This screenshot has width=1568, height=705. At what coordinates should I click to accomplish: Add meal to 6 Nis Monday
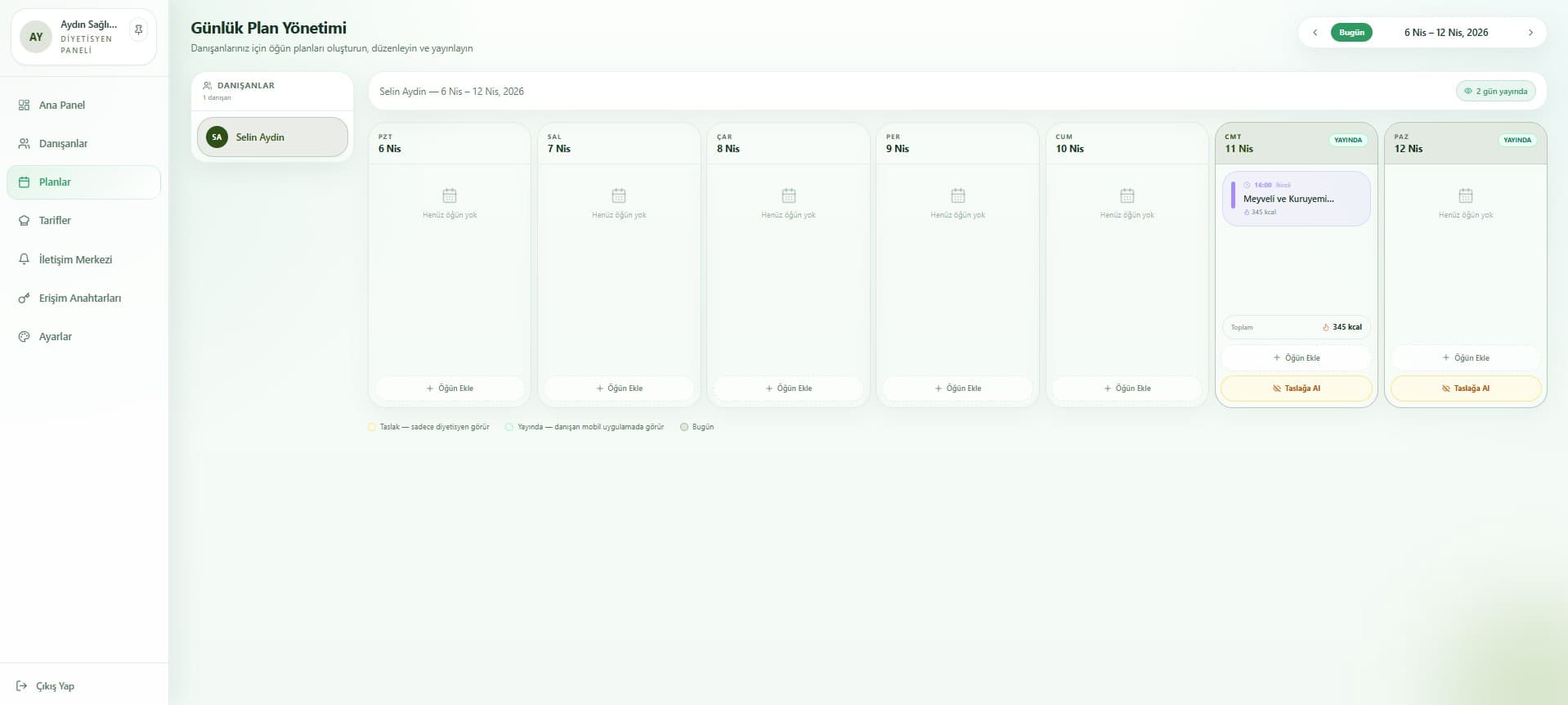450,388
